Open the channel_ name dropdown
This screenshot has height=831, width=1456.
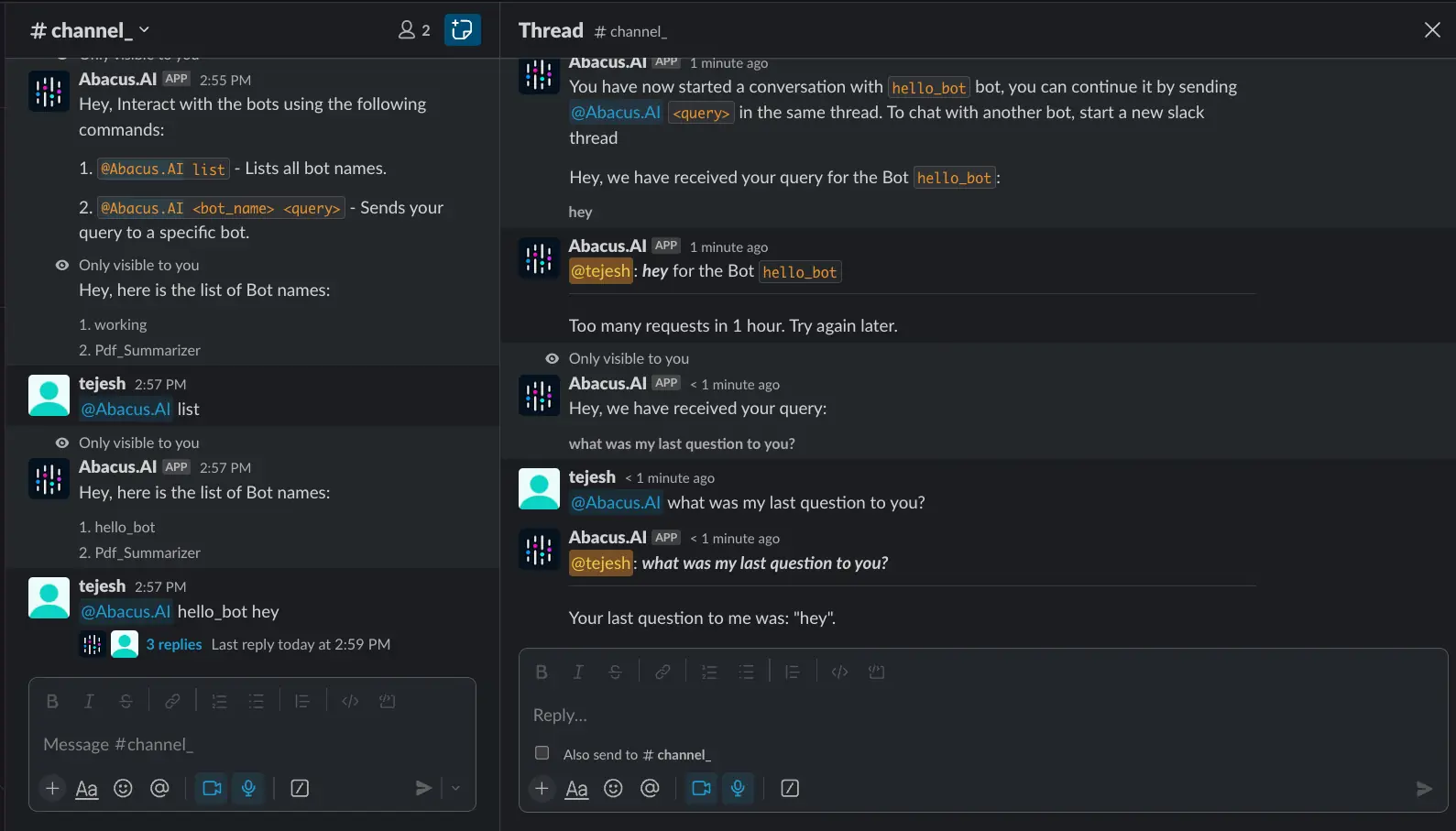(90, 30)
